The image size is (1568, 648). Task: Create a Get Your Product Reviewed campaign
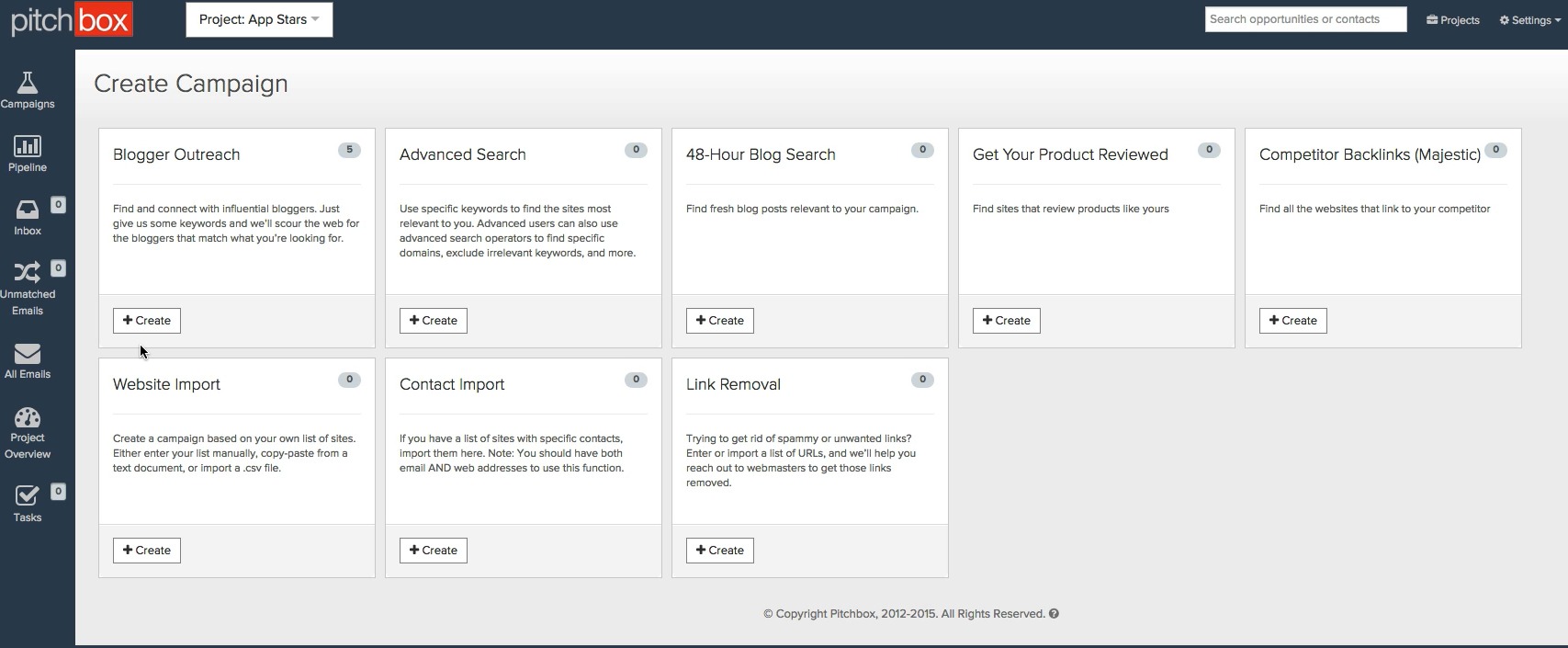1007,321
